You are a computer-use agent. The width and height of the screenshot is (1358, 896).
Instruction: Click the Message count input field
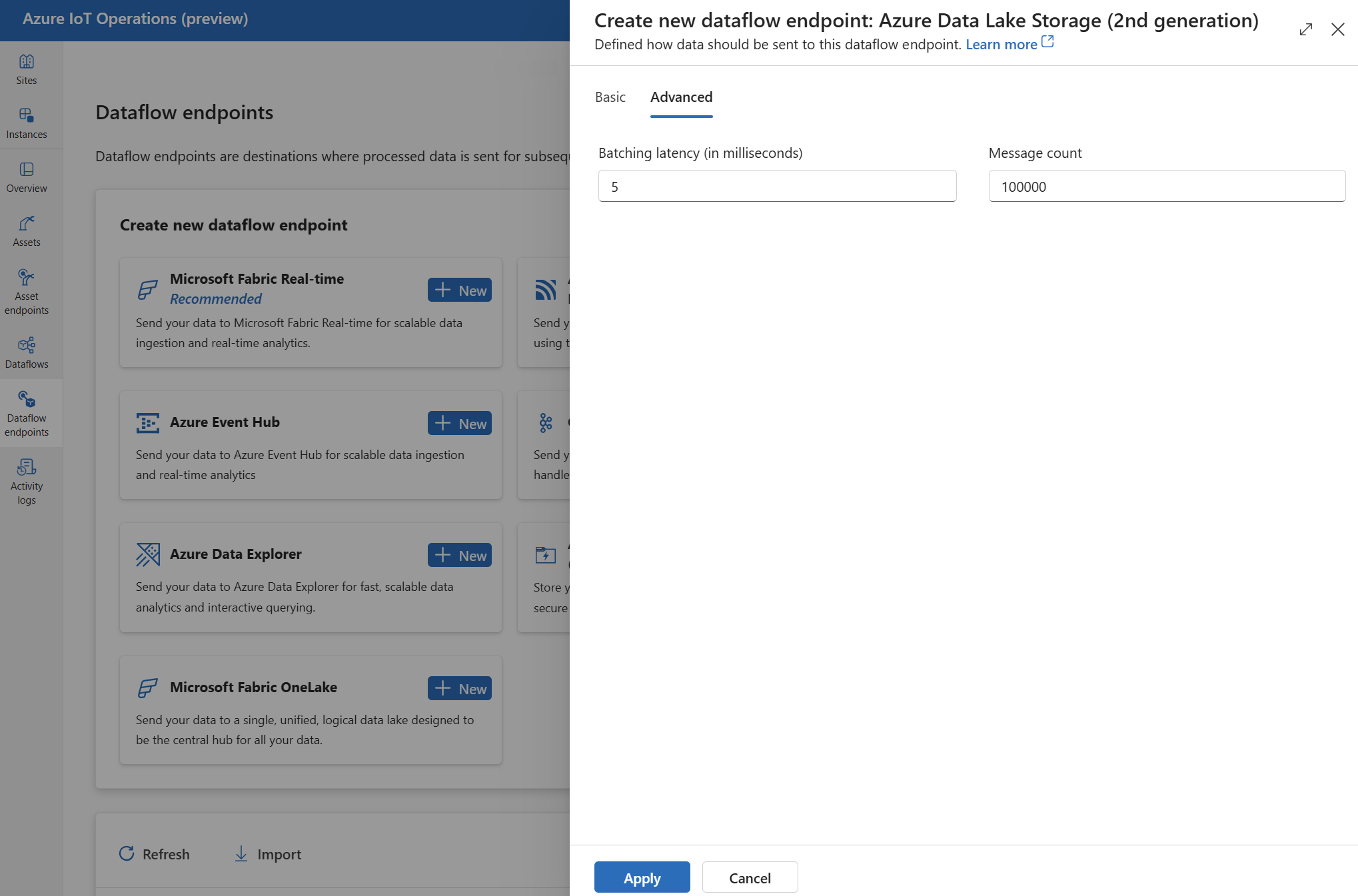coord(1168,186)
